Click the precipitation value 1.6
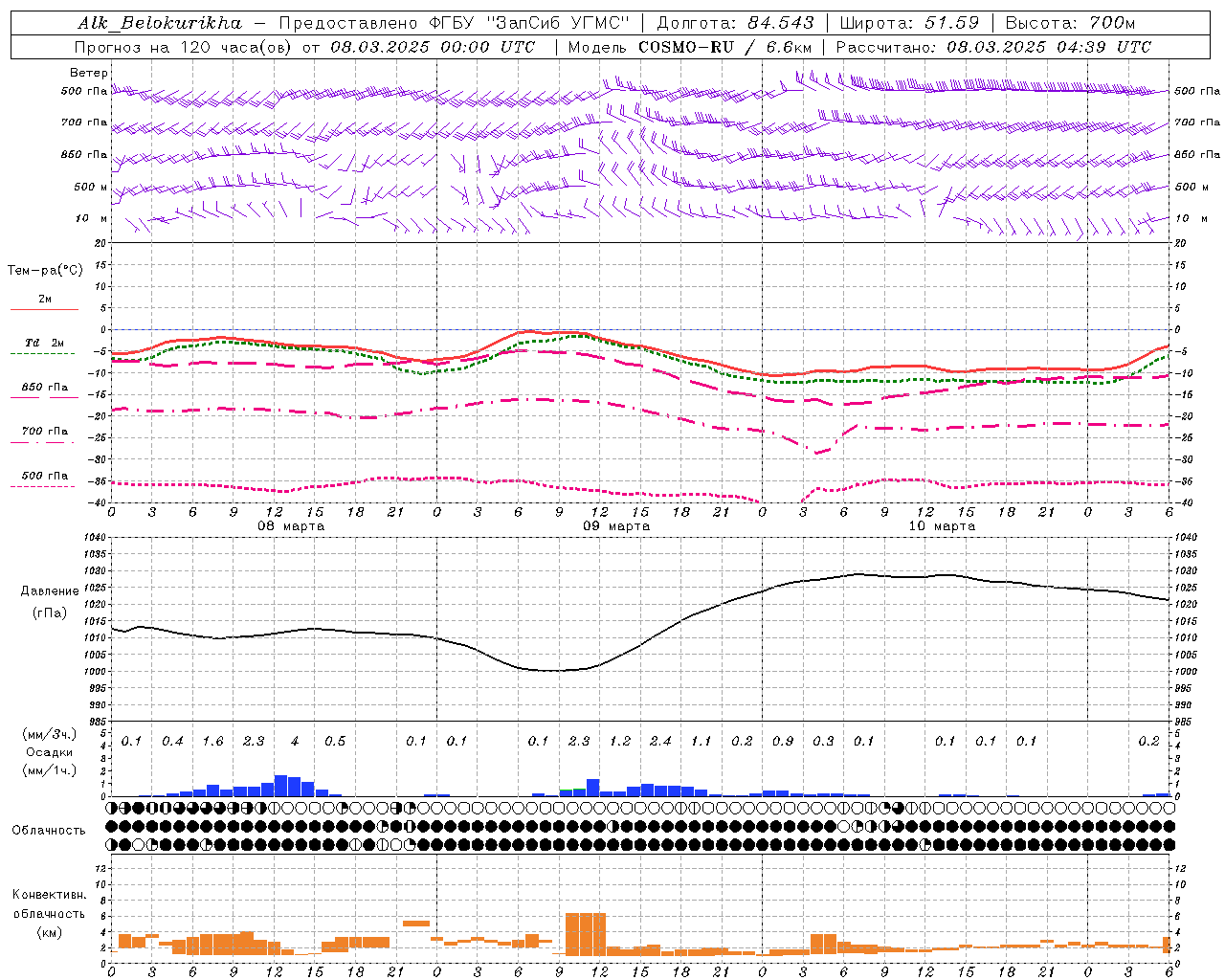1225x980 pixels. (212, 742)
